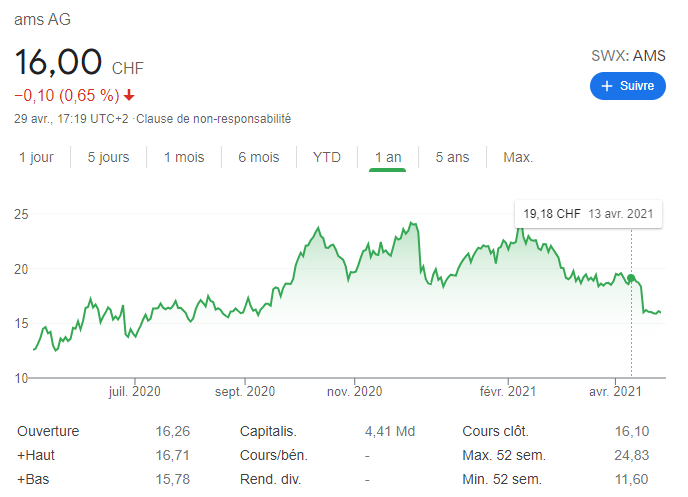The height and width of the screenshot is (497, 688).
Task: Select the YTD time range
Action: pyautogui.click(x=327, y=157)
